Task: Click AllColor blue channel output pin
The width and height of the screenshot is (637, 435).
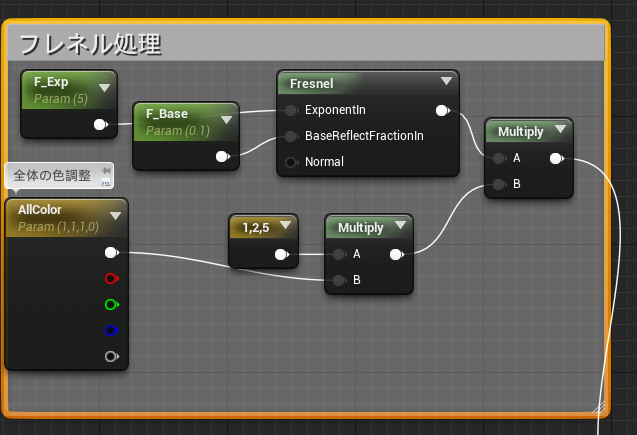Action: pyautogui.click(x=111, y=331)
